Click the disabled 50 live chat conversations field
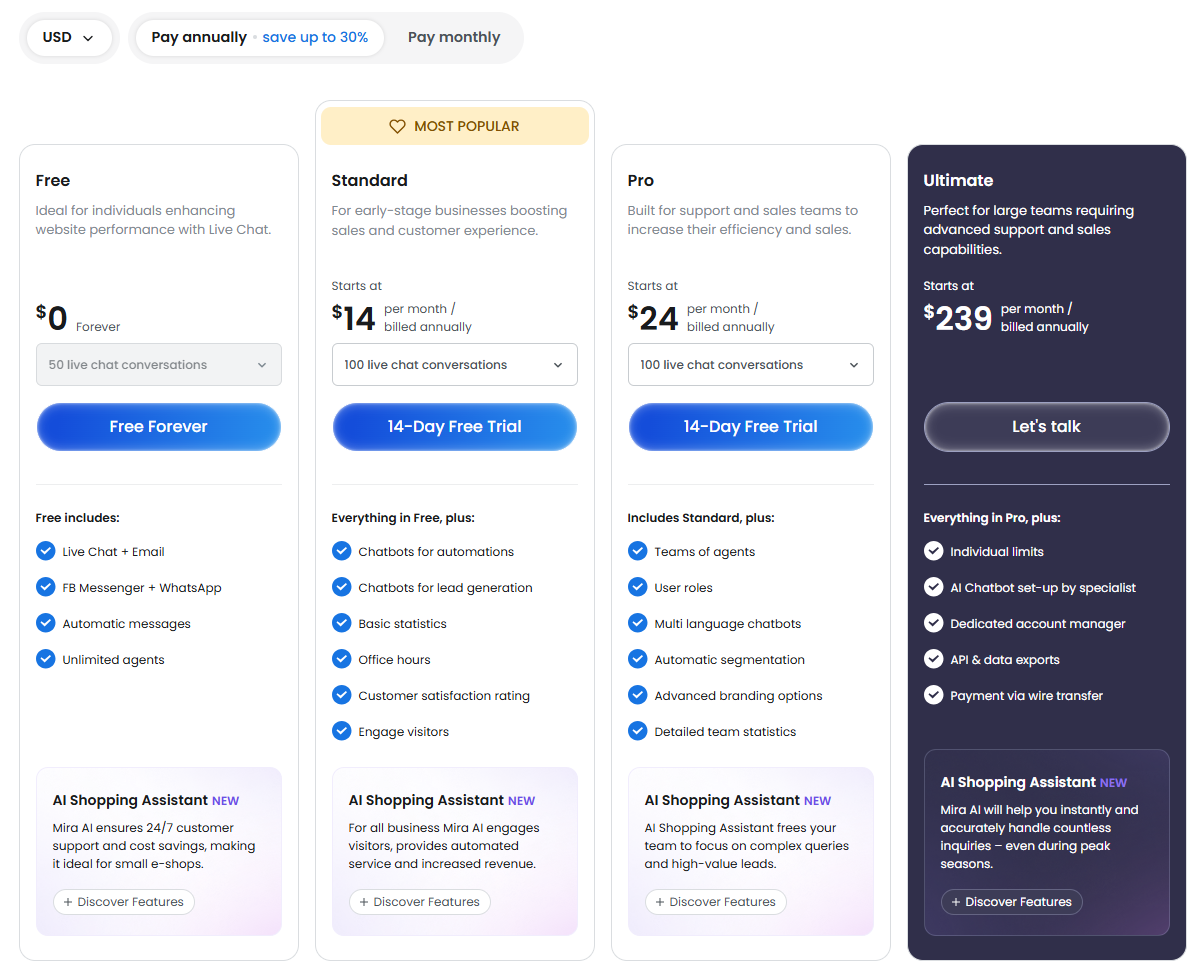Image resolution: width=1196 pixels, height=966 pixels. [158, 364]
